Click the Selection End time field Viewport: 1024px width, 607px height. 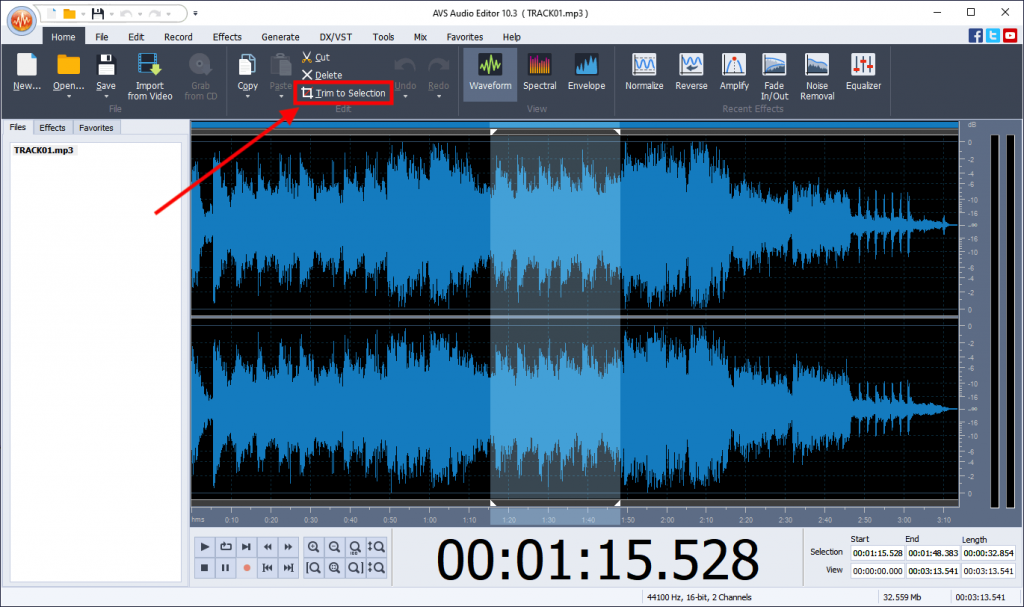click(933, 553)
